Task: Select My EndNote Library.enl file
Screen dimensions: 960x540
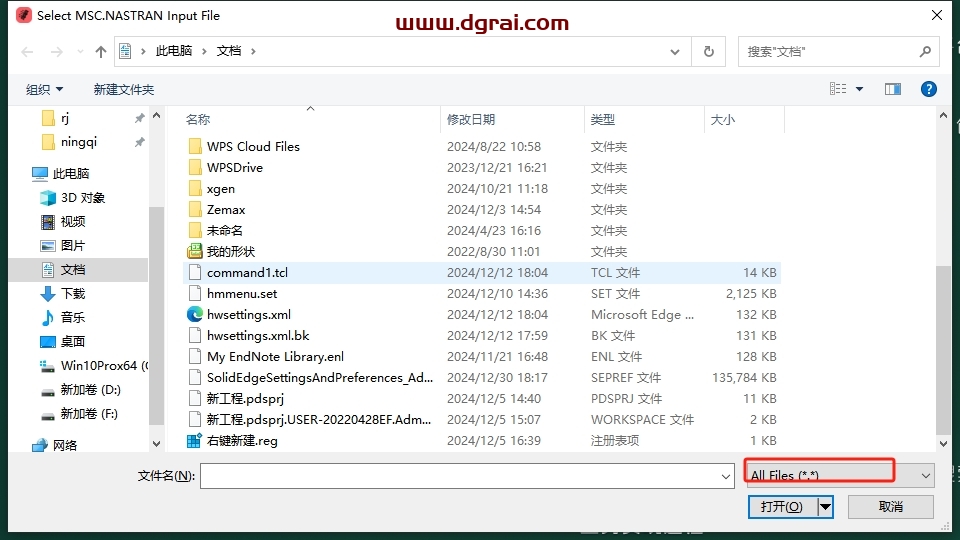Action: (481, 356)
